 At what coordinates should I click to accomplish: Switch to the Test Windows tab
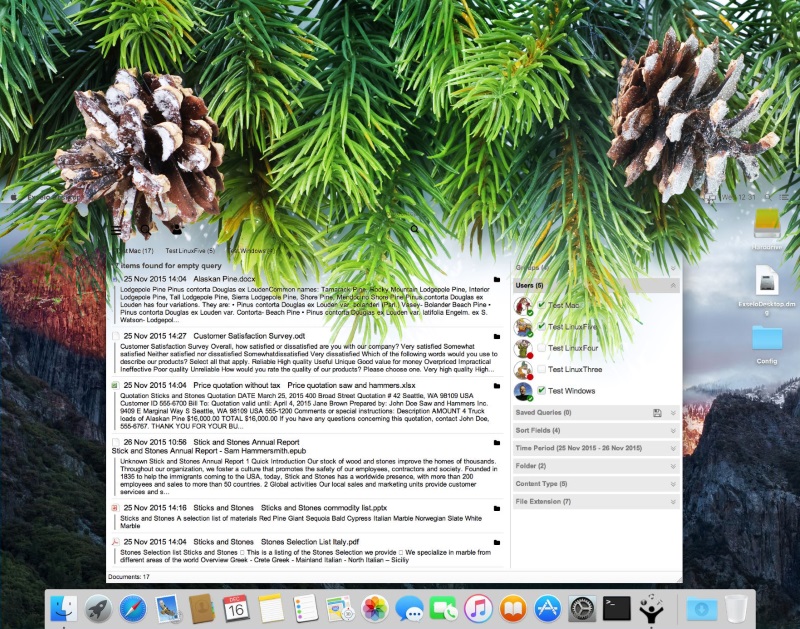pos(251,251)
